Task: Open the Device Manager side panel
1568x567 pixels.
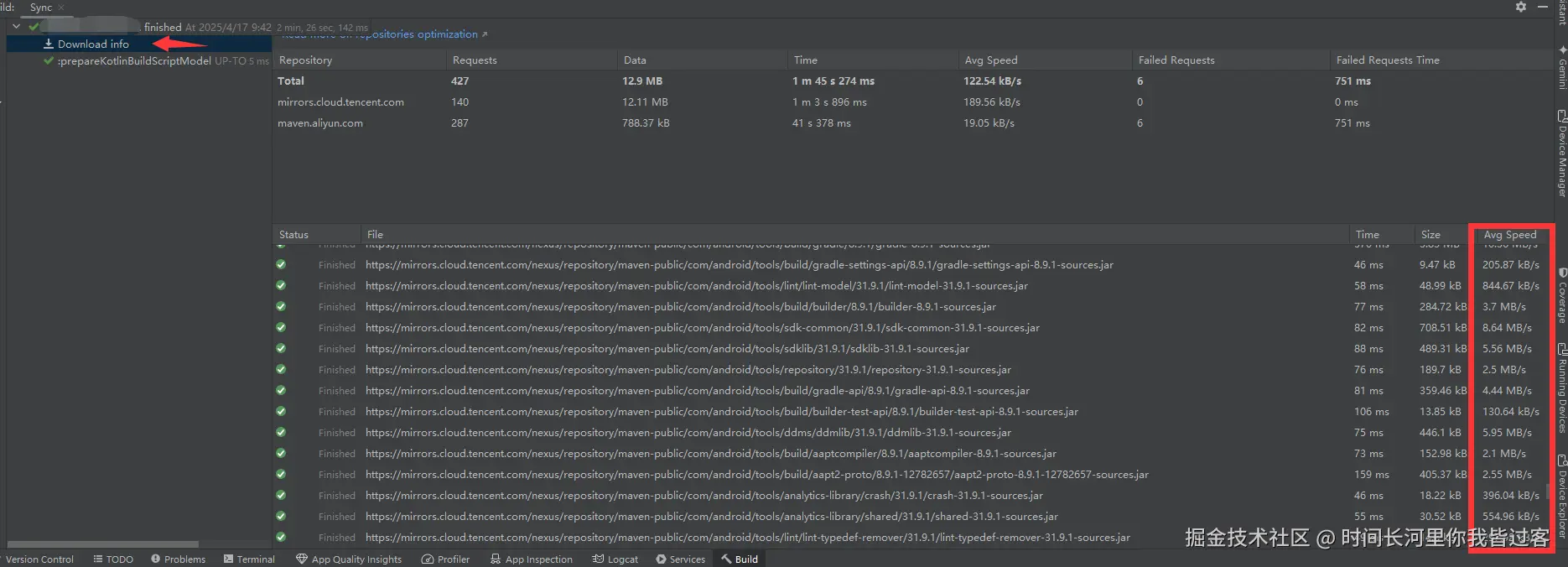Action: click(x=1562, y=153)
